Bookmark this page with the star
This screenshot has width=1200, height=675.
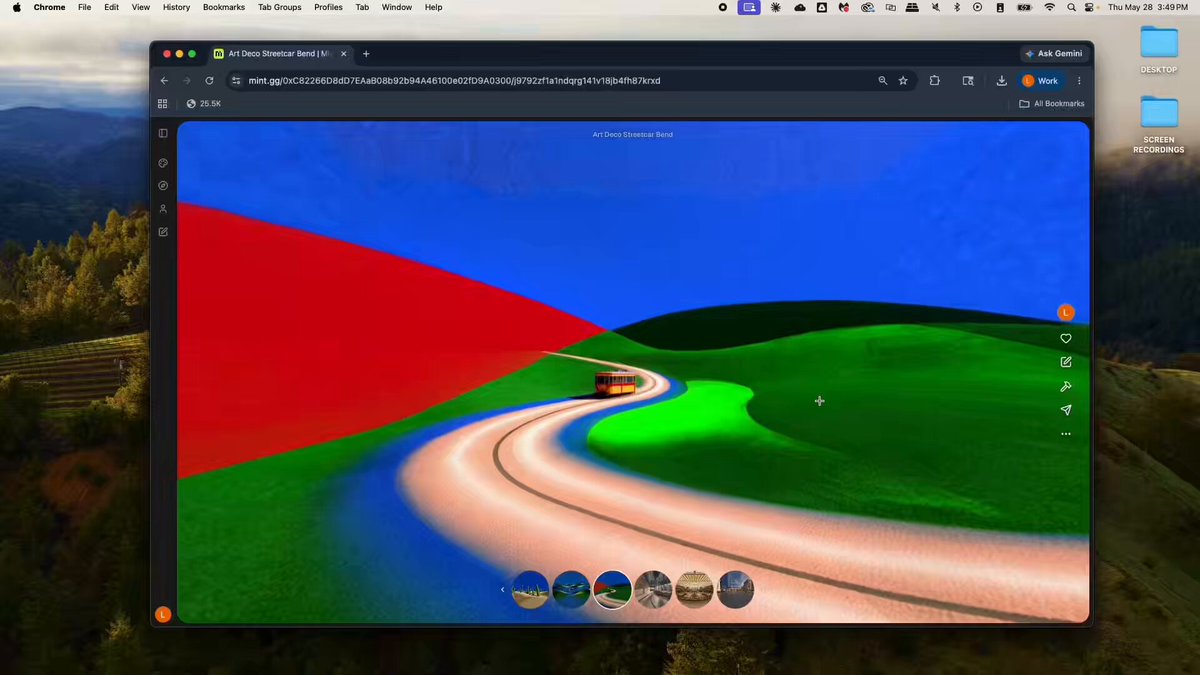coord(903,81)
